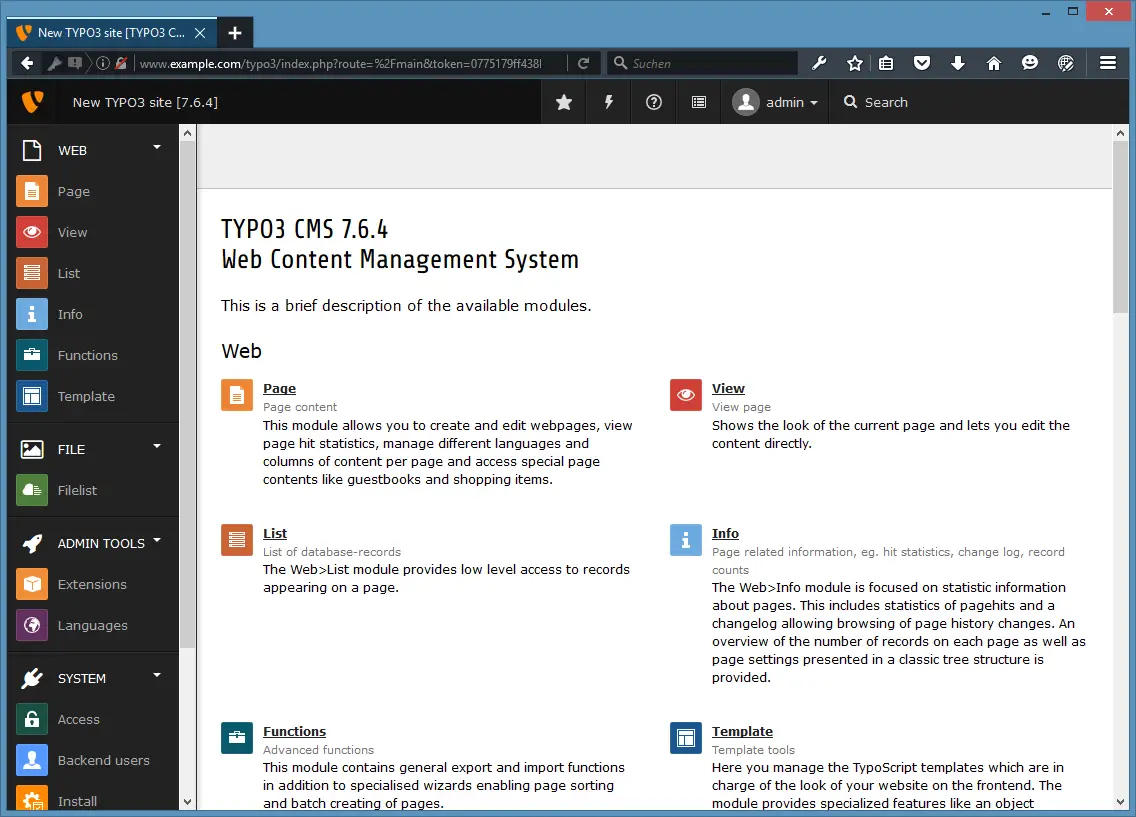Open the admin user dropdown
Image resolution: width=1136 pixels, height=817 pixels.
click(x=775, y=102)
